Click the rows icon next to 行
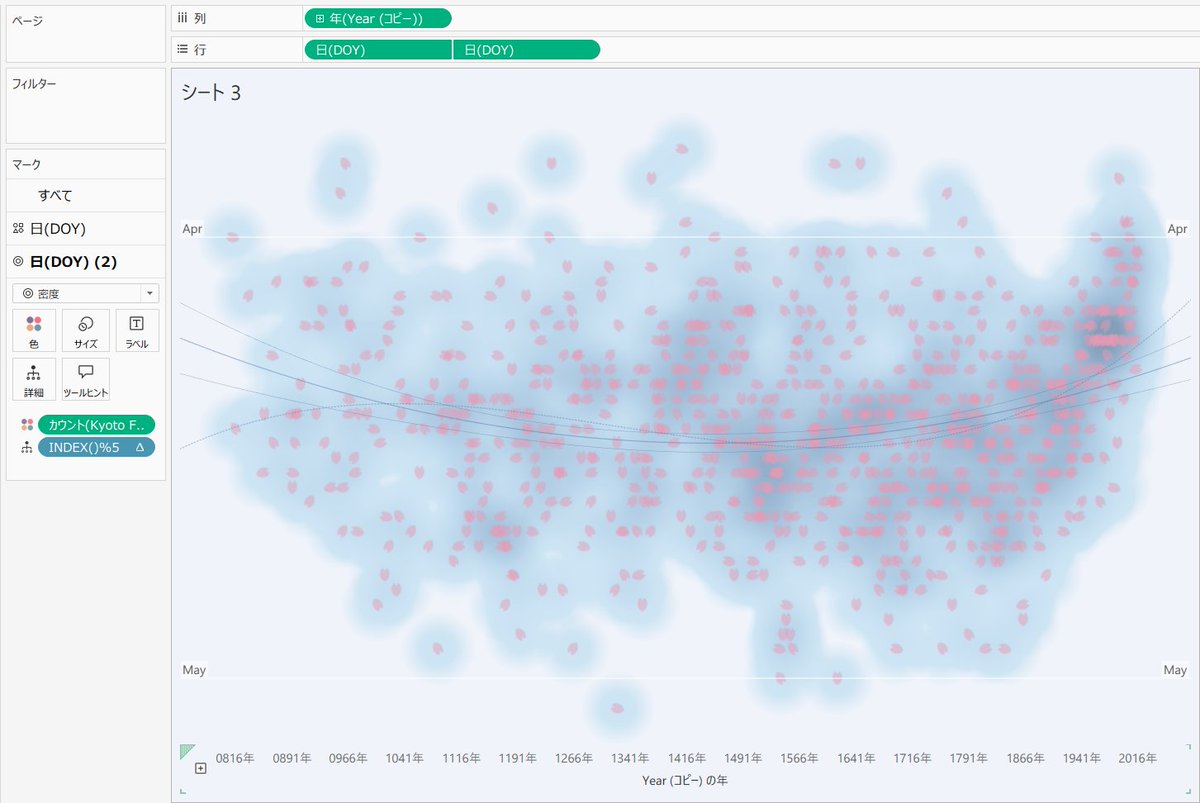The width and height of the screenshot is (1200, 803). pyautogui.click(x=182, y=49)
